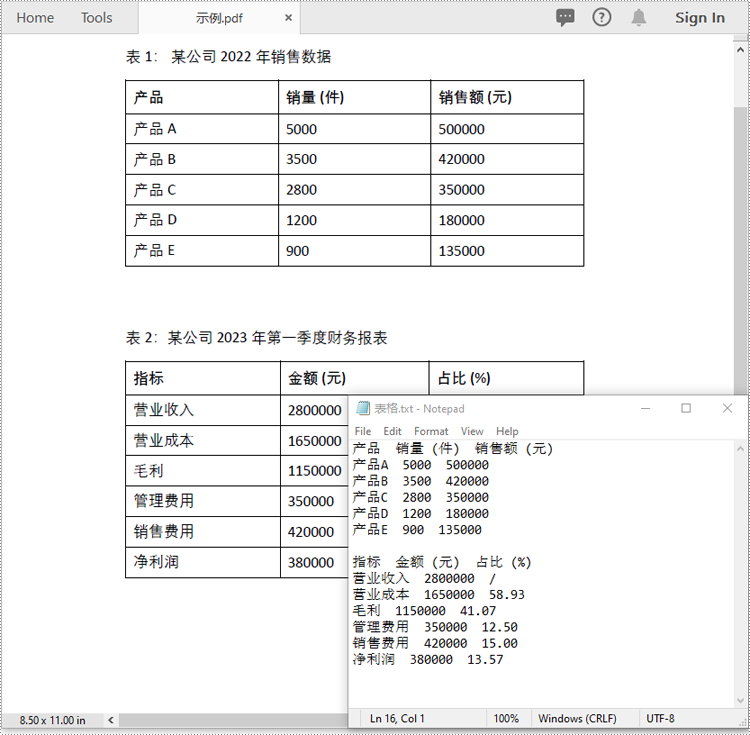This screenshot has width=750, height=735.
Task: Maximize the Notepad window
Action: (x=686, y=408)
